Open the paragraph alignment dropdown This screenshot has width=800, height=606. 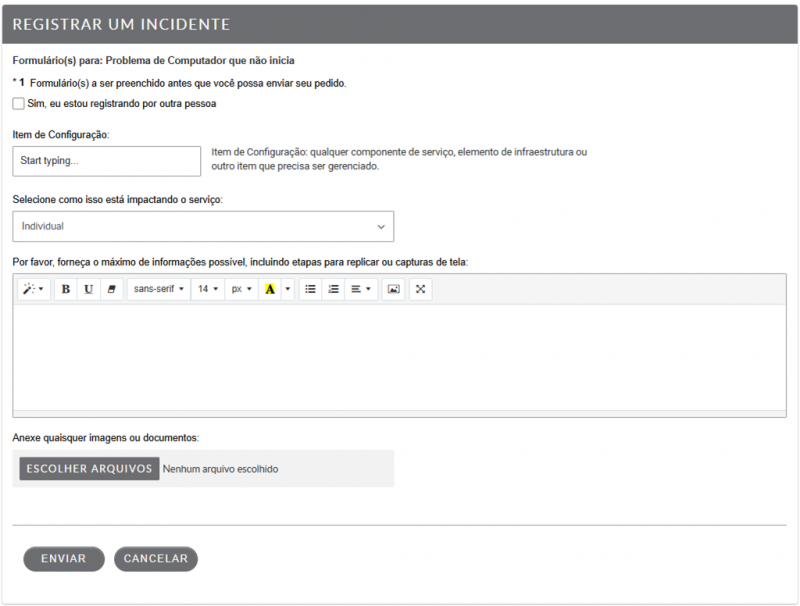(361, 289)
